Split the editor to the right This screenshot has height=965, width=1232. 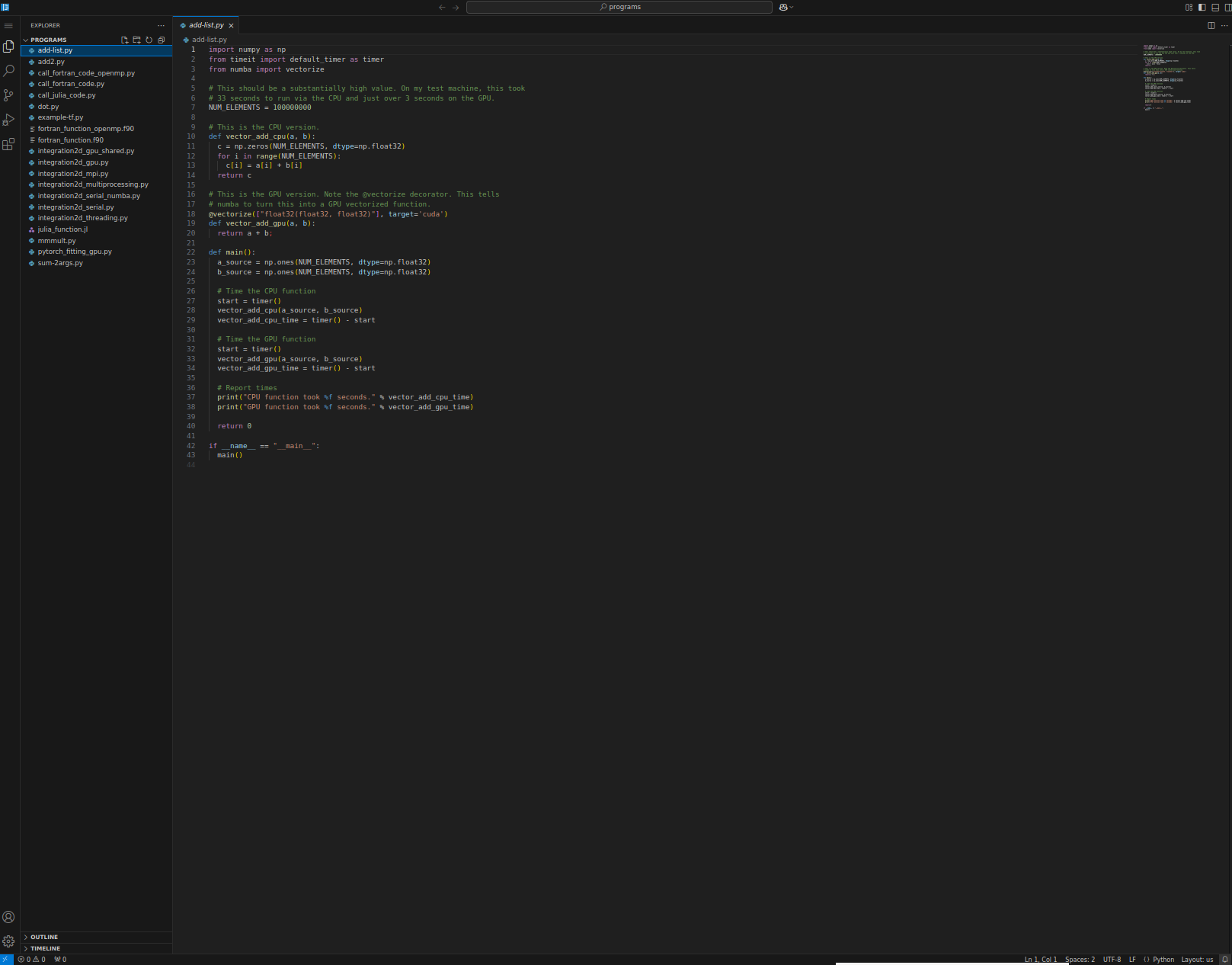tap(1211, 25)
